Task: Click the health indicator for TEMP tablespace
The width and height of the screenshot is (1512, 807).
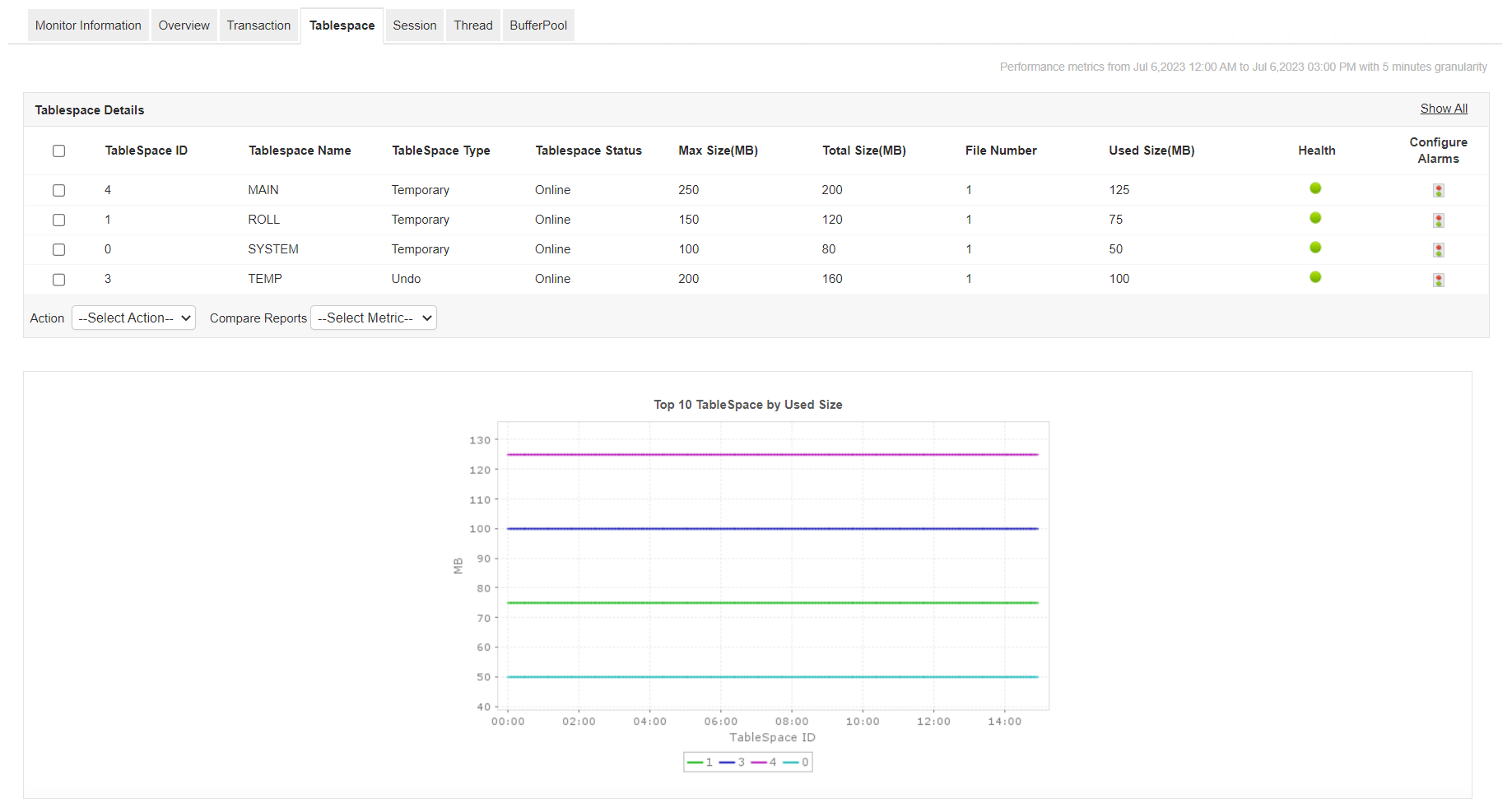Action: 1315,279
